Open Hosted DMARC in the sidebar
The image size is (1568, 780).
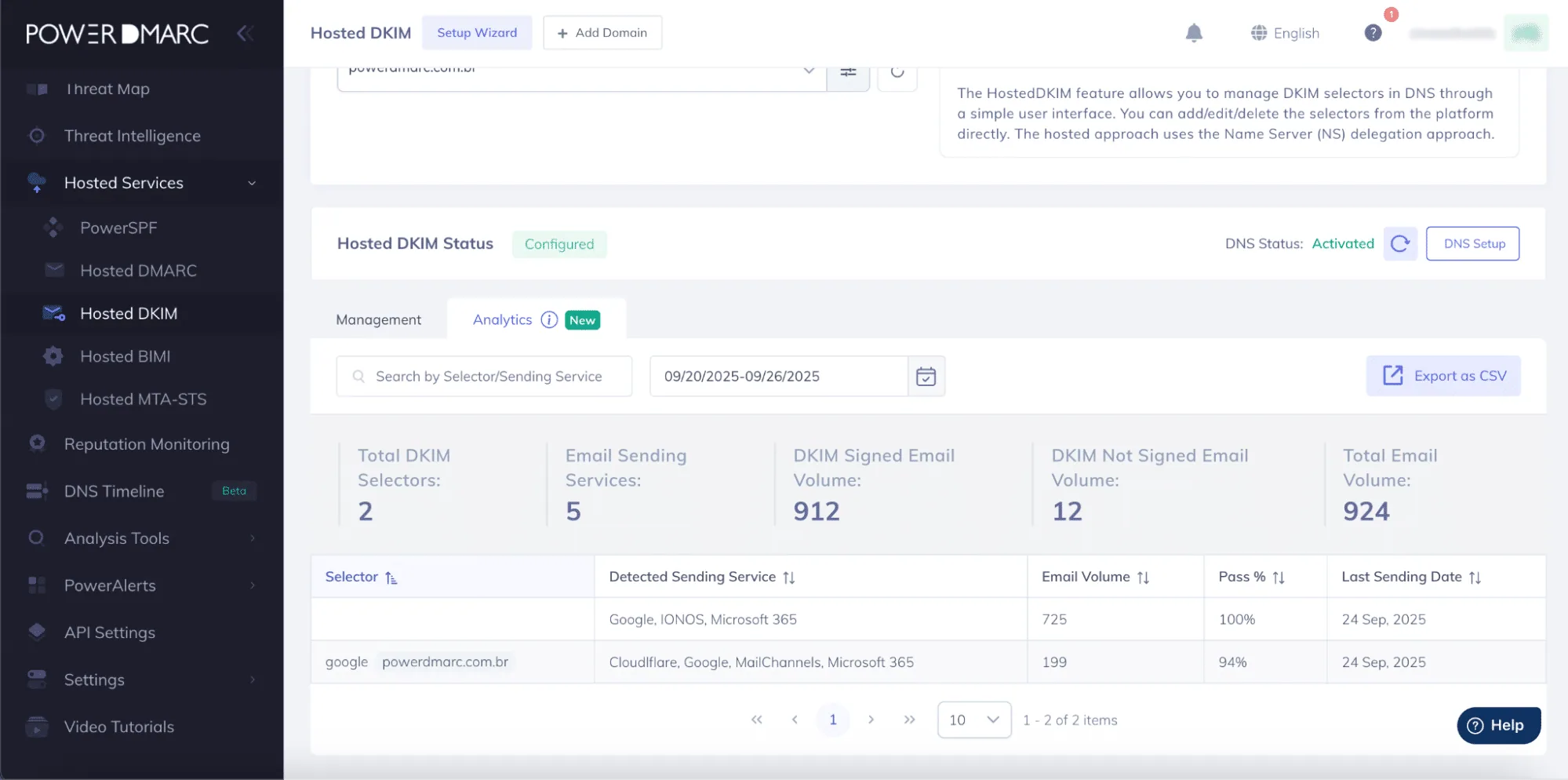pyautogui.click(x=138, y=271)
